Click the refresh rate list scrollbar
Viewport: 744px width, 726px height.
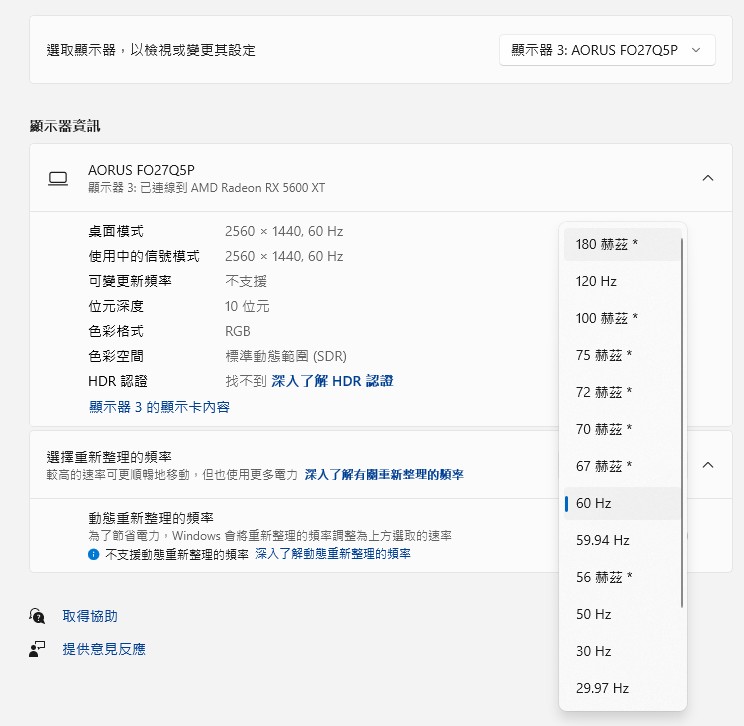coord(682,420)
